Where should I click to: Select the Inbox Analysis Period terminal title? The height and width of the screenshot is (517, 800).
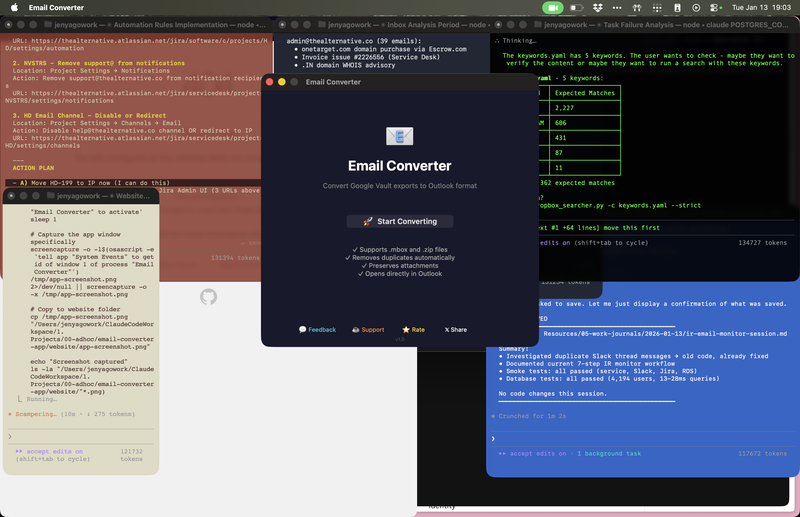click(409, 24)
